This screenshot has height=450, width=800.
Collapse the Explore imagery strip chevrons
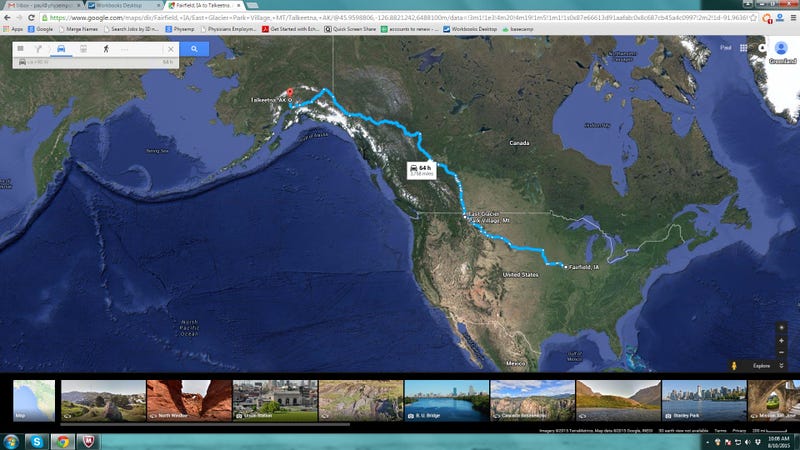pos(781,365)
